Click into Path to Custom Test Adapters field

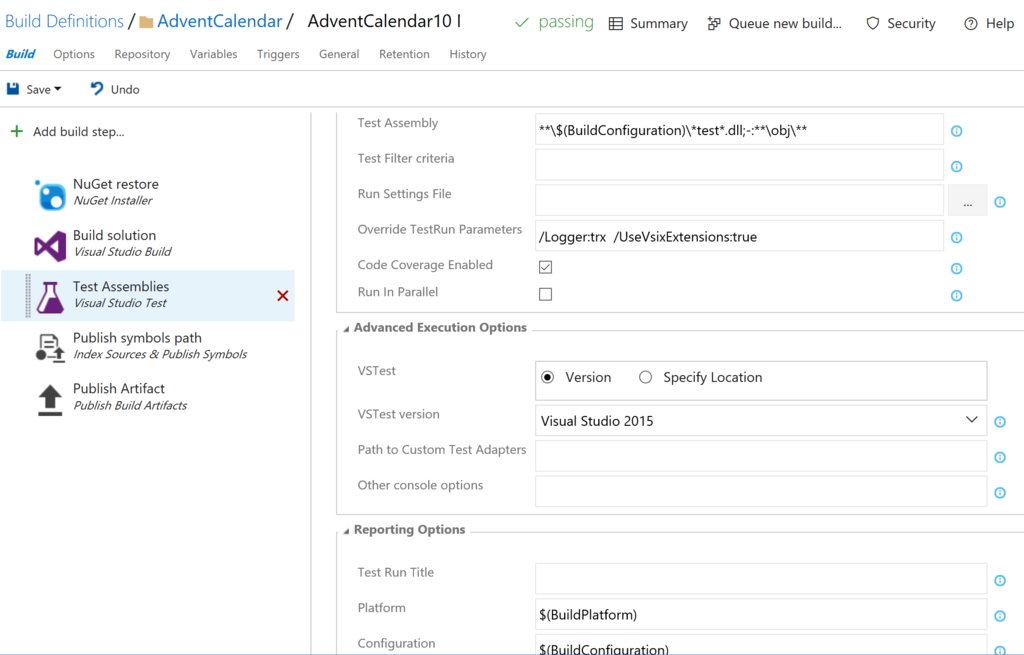[x=761, y=456]
